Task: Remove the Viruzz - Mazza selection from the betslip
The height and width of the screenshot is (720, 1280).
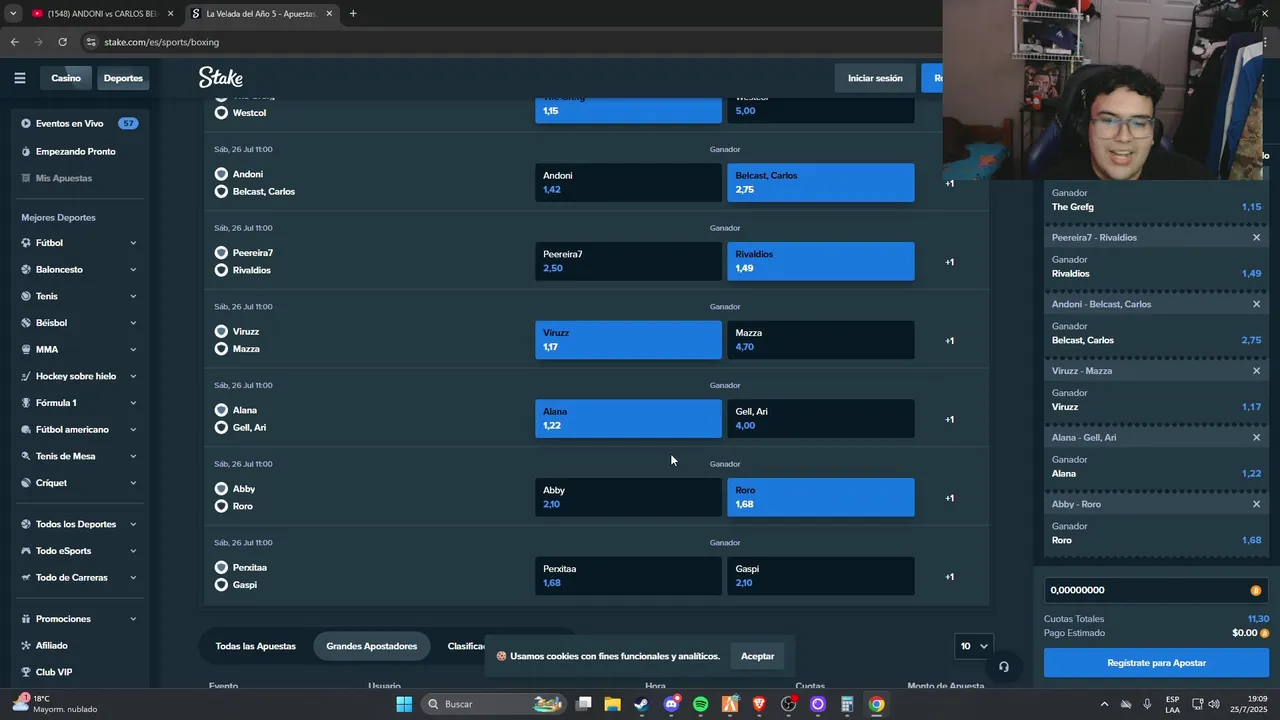Action: click(x=1257, y=371)
